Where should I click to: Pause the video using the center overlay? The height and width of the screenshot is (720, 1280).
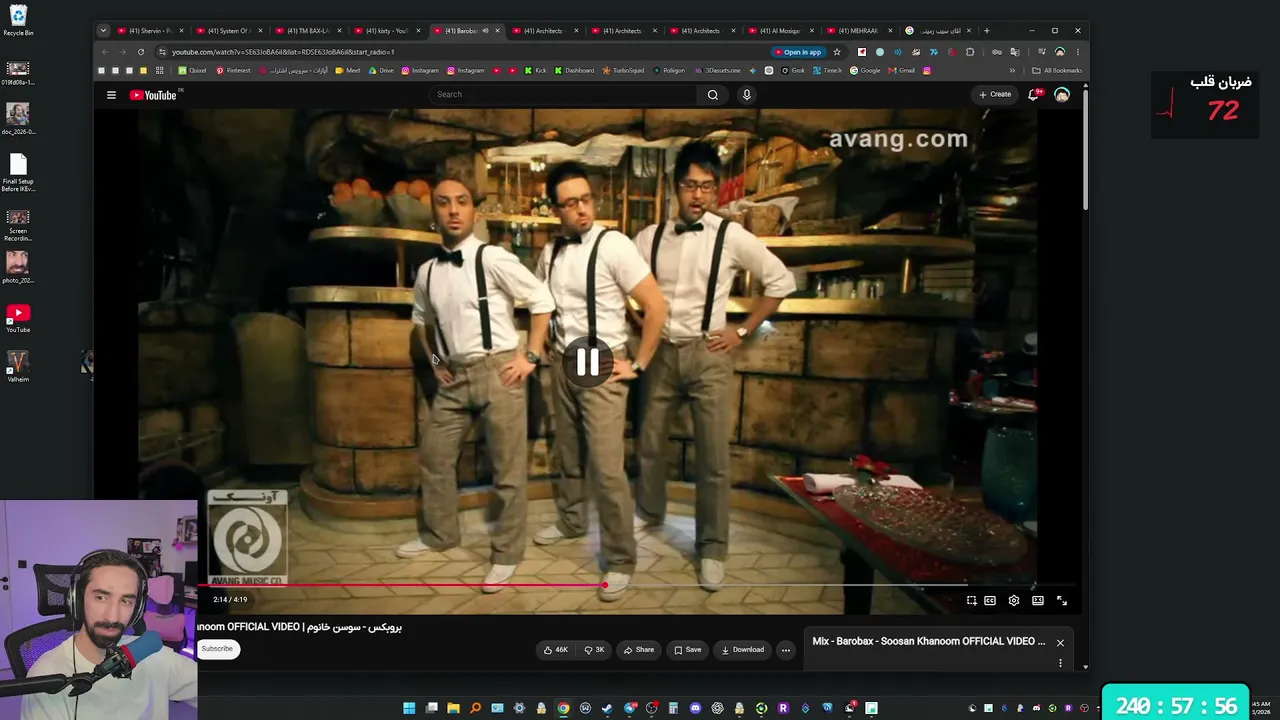click(587, 363)
